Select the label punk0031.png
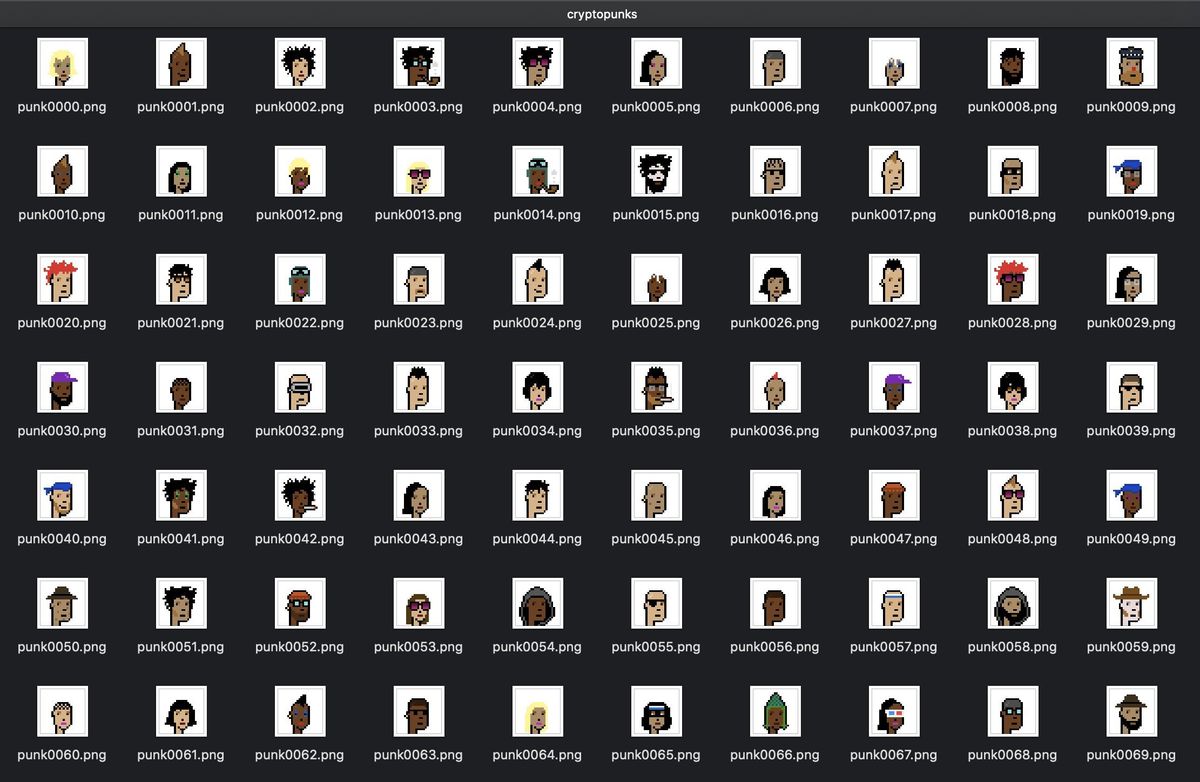1200x782 pixels. pos(181,431)
